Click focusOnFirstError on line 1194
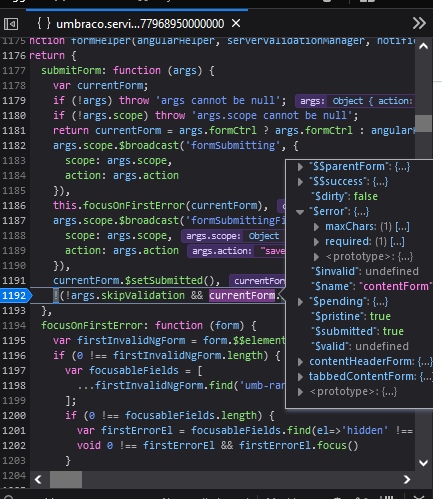Image resolution: width=442 pixels, height=499 pixels. click(x=92, y=326)
